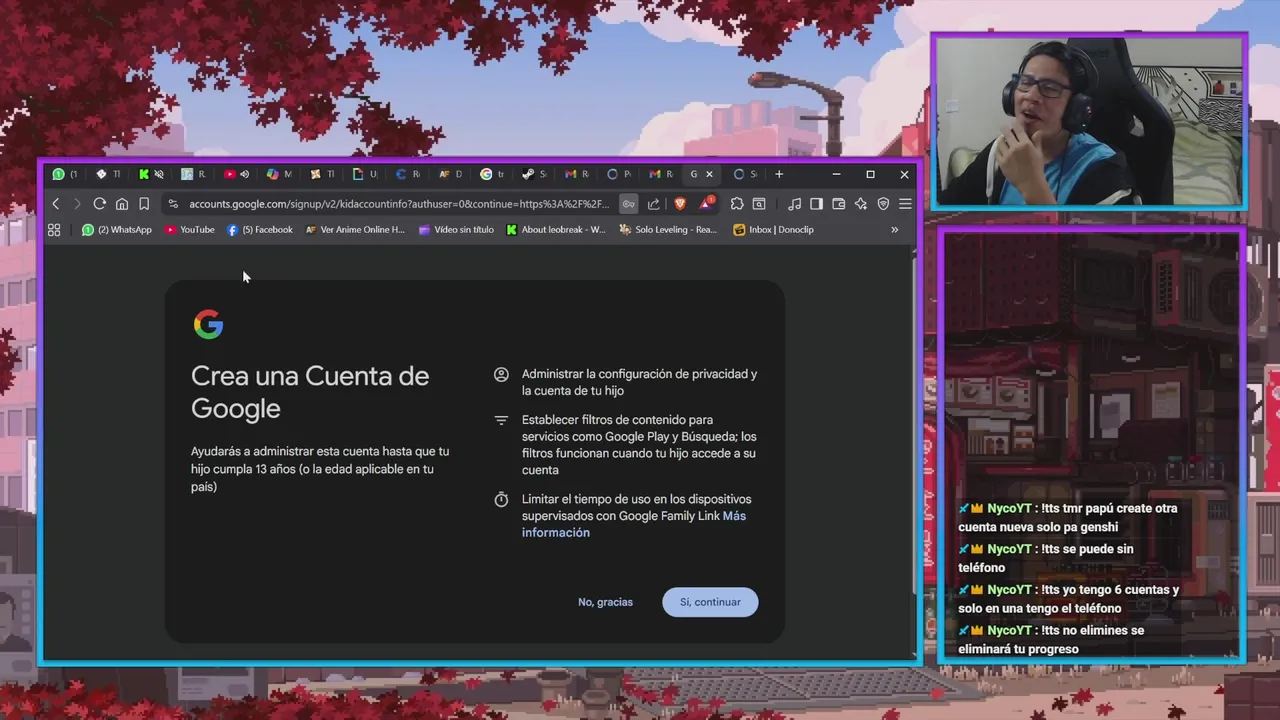Click the 'No, gracias' button

tap(605, 602)
